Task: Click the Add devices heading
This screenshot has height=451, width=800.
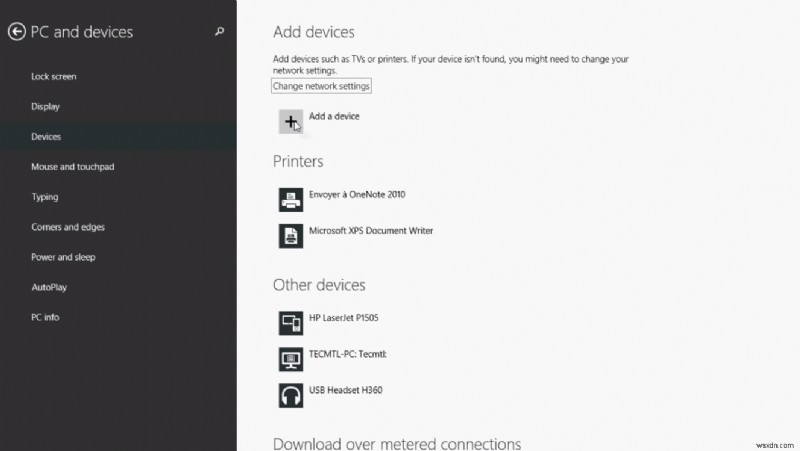Action: [314, 32]
